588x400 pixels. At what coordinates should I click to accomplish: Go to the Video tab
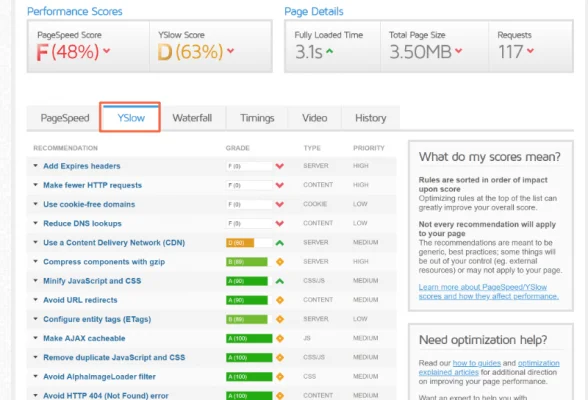(x=315, y=118)
